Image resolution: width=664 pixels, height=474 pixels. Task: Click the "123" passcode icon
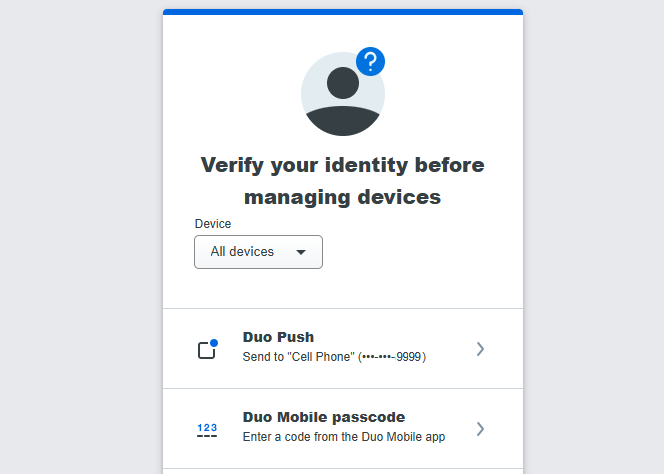click(x=207, y=430)
